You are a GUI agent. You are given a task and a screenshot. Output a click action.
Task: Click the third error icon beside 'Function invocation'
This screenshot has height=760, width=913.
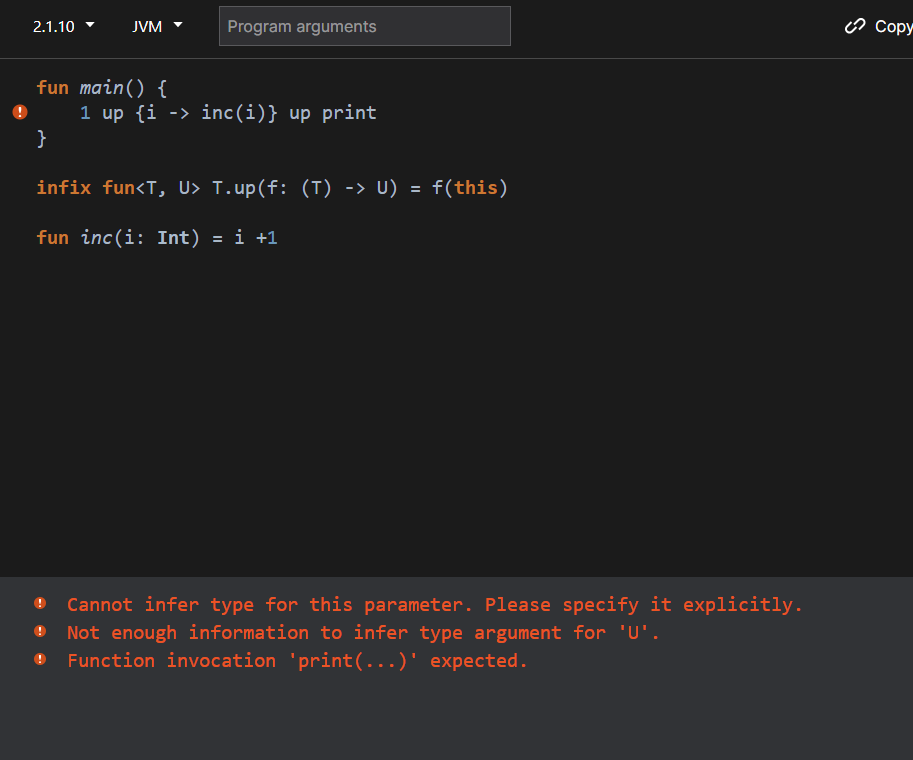tap(40, 659)
